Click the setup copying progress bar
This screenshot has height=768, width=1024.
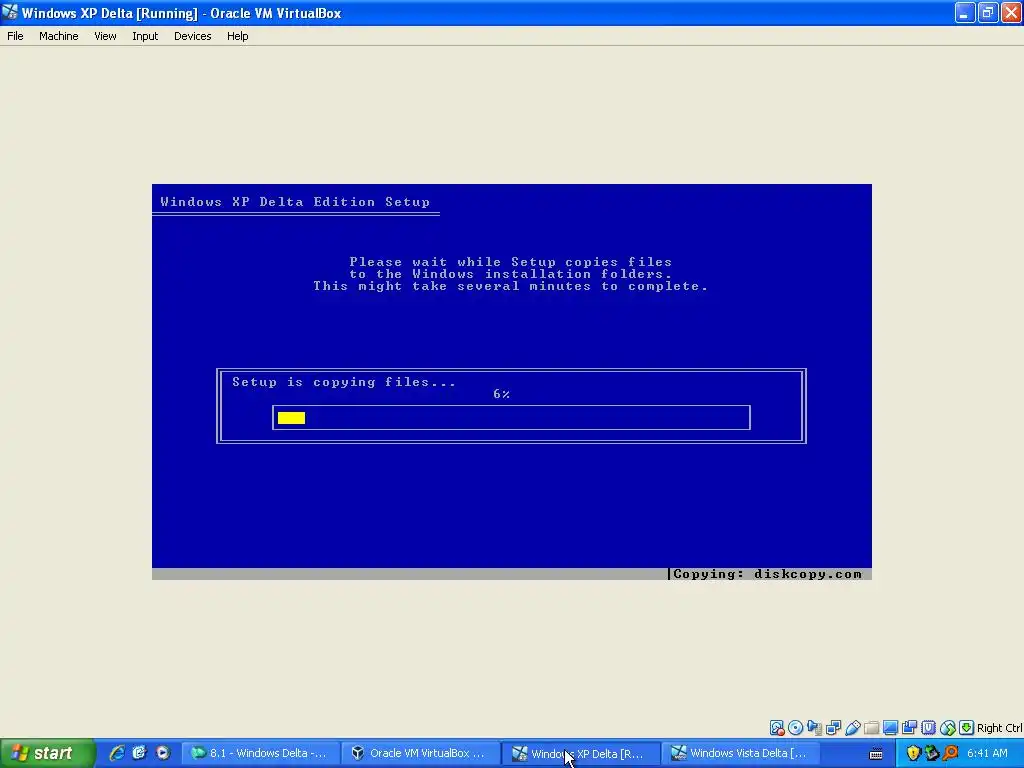point(511,418)
